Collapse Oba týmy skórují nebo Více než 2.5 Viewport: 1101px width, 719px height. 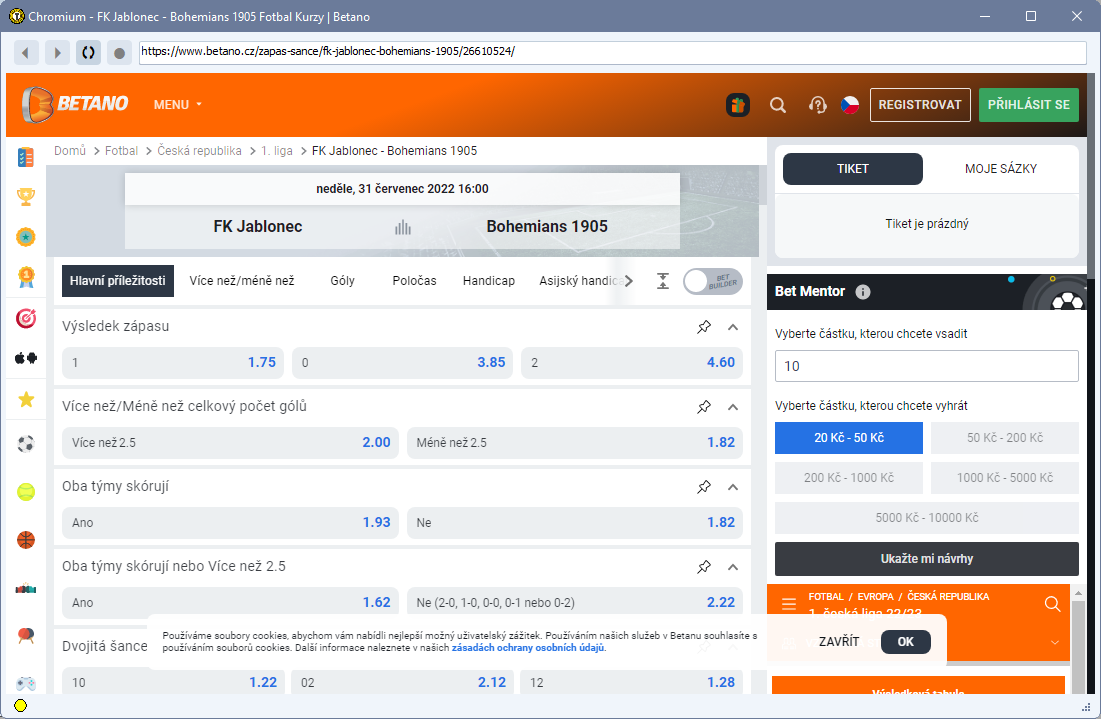[x=733, y=567]
